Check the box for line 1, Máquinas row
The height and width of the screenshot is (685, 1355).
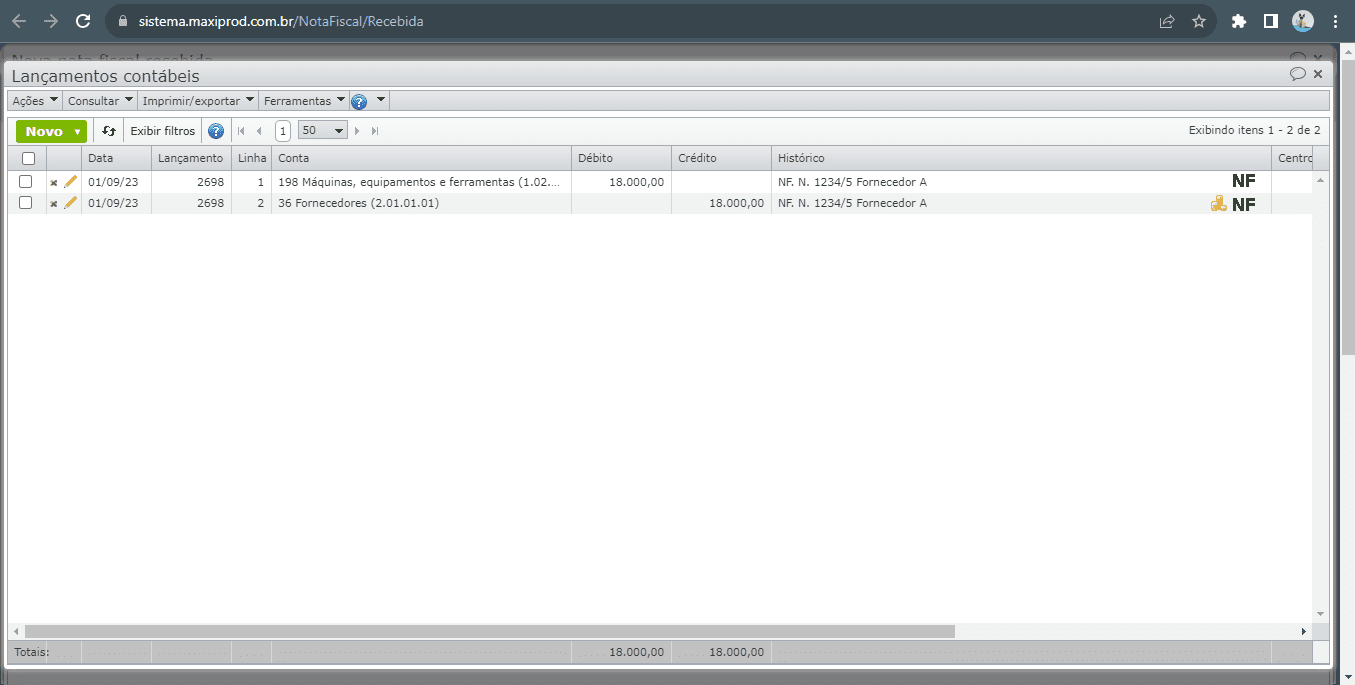(x=26, y=182)
